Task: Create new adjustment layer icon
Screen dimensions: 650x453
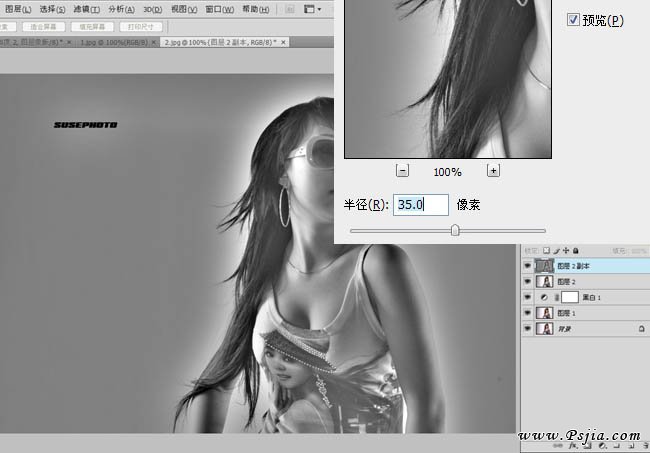Action: 602,446
